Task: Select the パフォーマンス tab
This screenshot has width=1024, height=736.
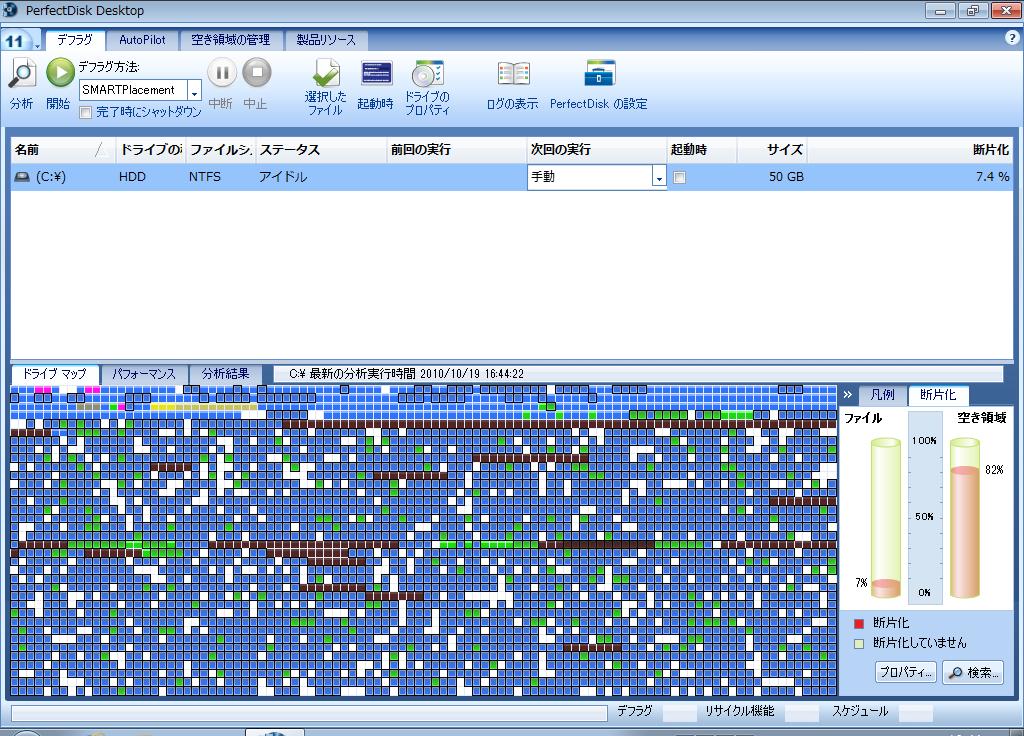Action: click(x=144, y=374)
